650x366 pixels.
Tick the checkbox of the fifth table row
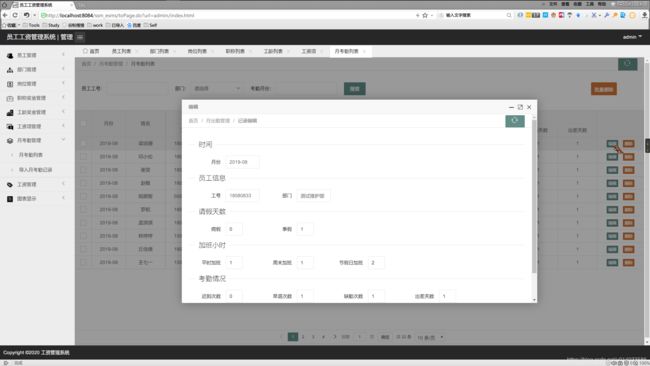84,196
